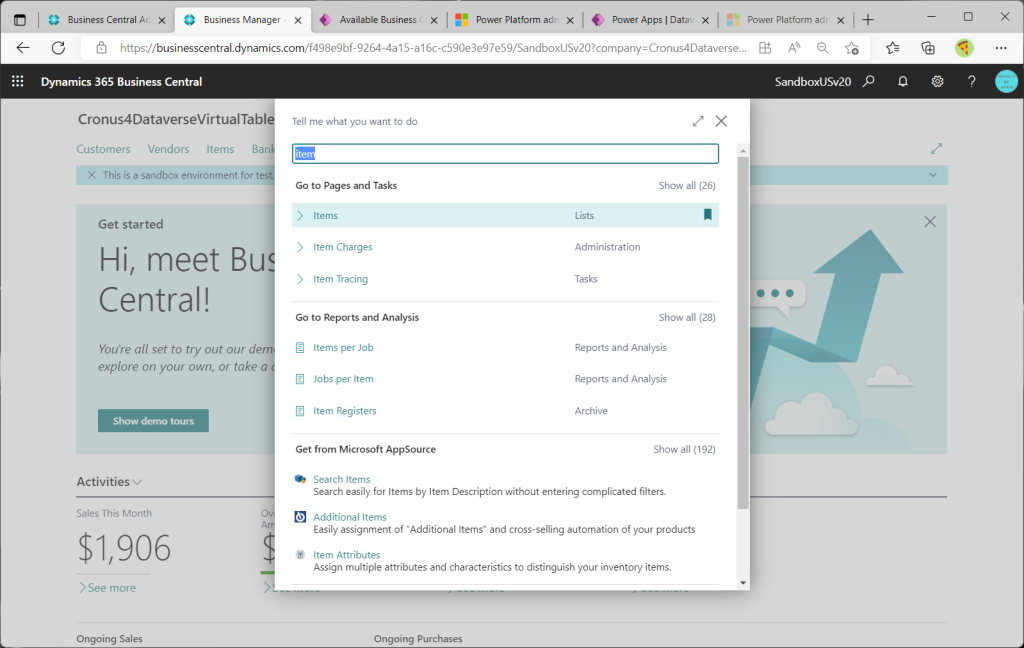Image resolution: width=1024 pixels, height=648 pixels.
Task: Click the Read aloud icon in address bar
Action: (794, 48)
